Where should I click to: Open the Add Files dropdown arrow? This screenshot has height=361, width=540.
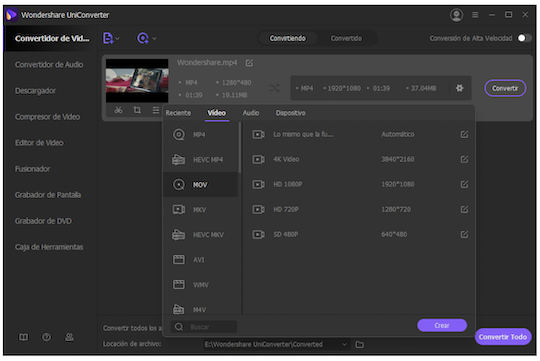(117, 39)
